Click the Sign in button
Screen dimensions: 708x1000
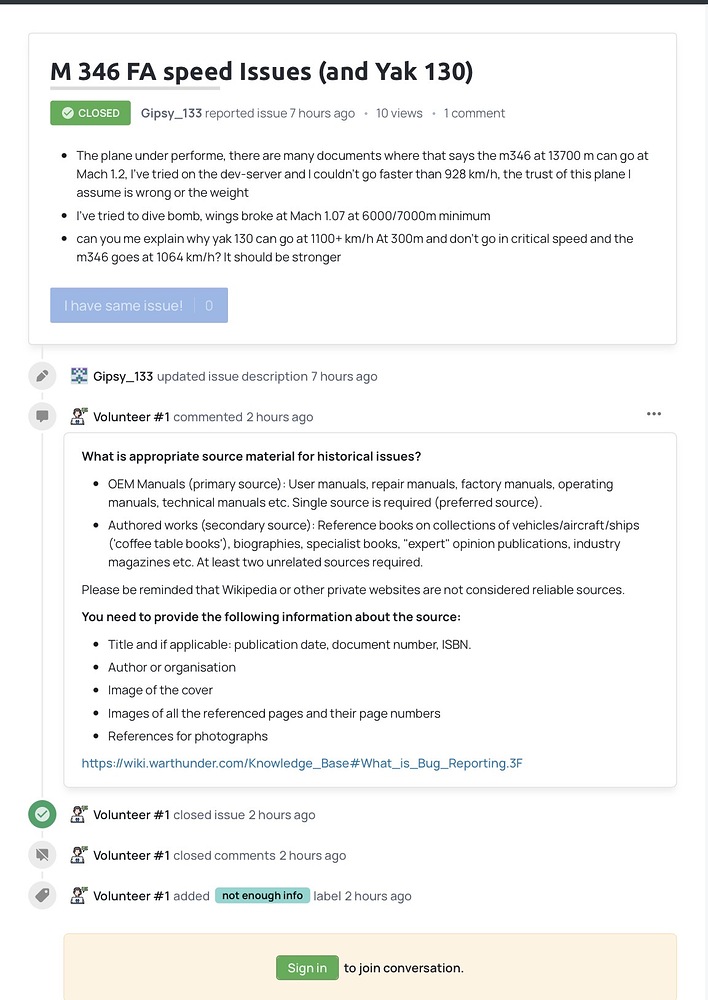(307, 968)
